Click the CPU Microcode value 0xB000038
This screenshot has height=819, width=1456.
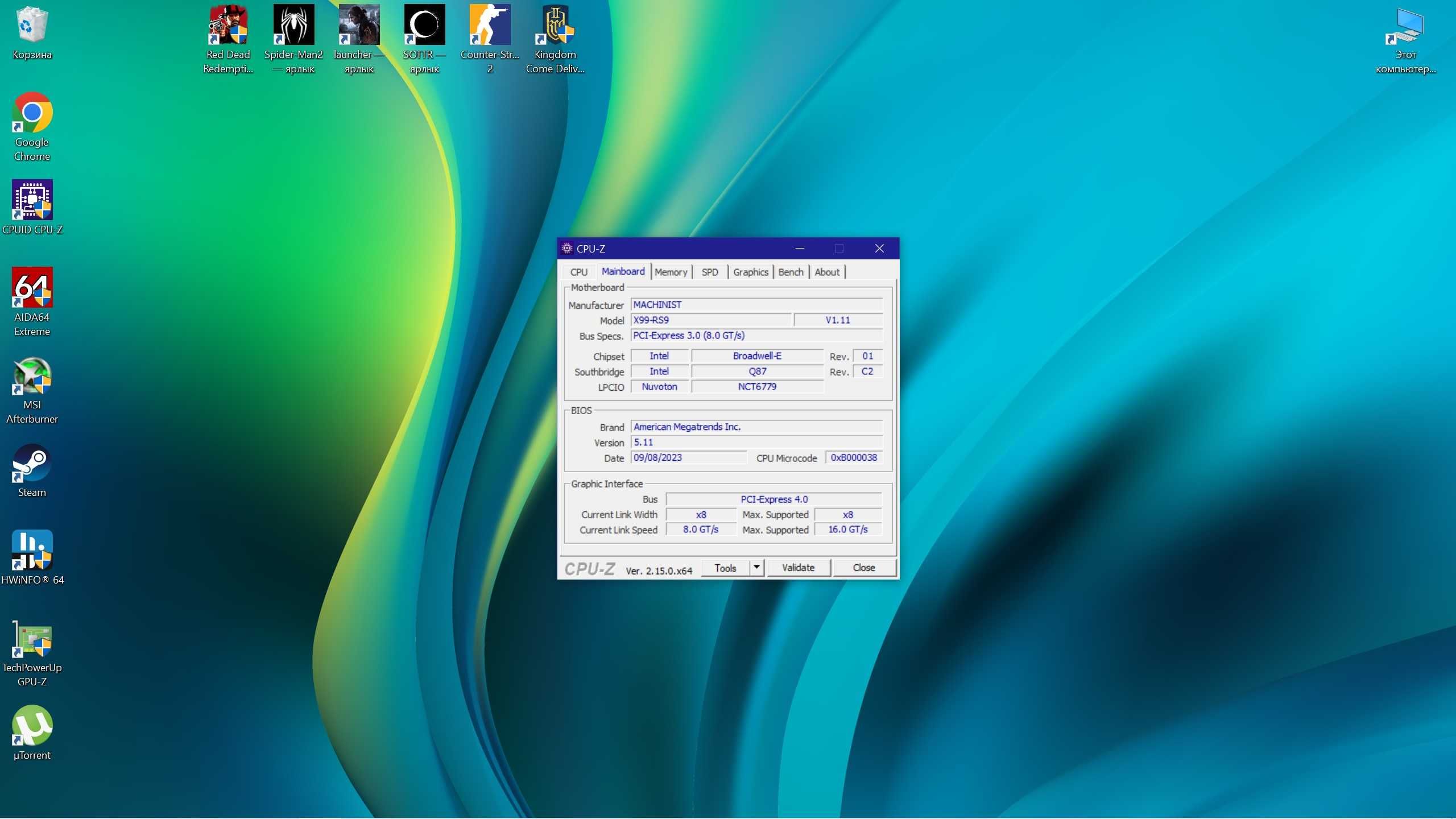(854, 458)
